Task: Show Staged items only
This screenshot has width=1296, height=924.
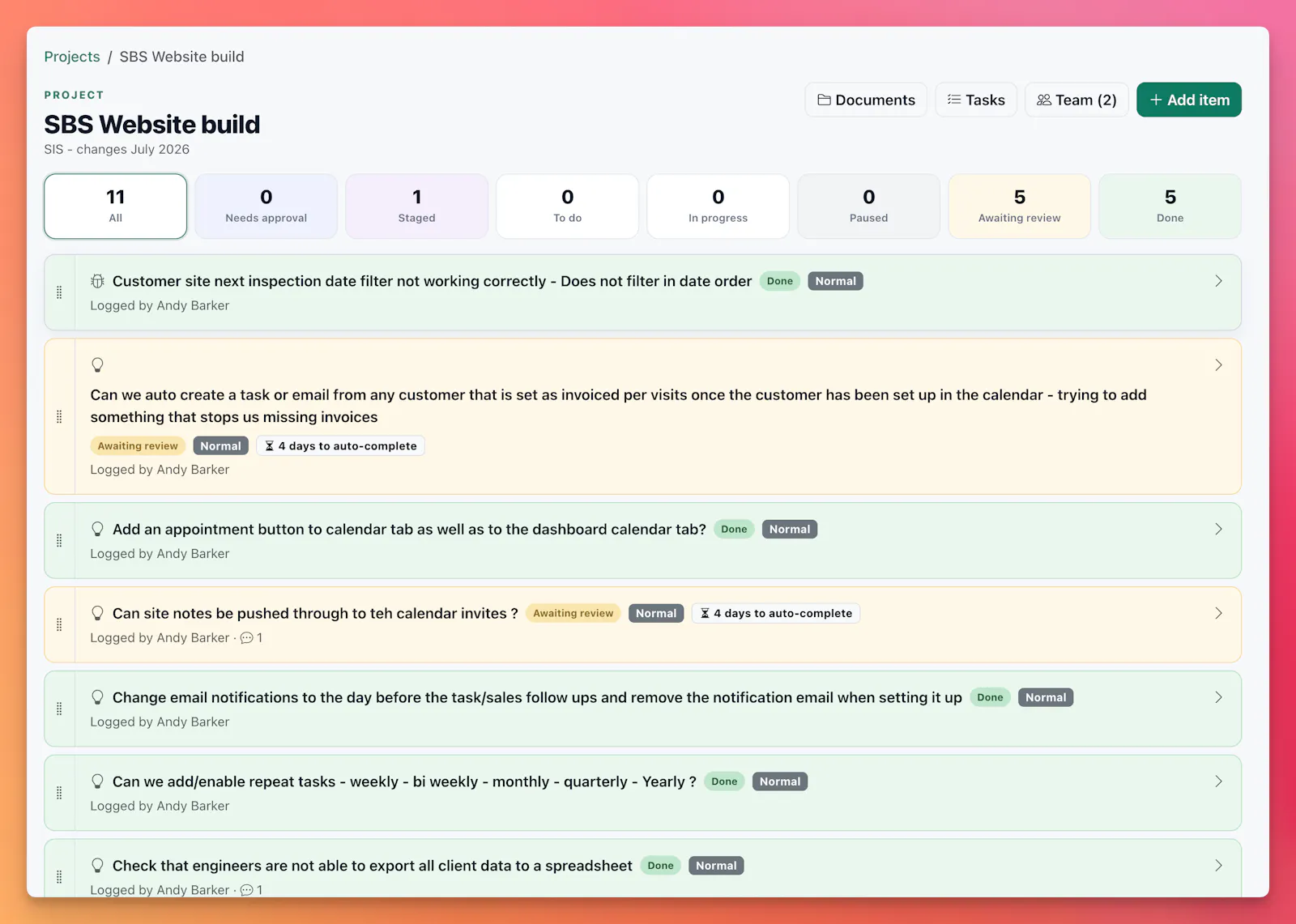Action: point(417,207)
